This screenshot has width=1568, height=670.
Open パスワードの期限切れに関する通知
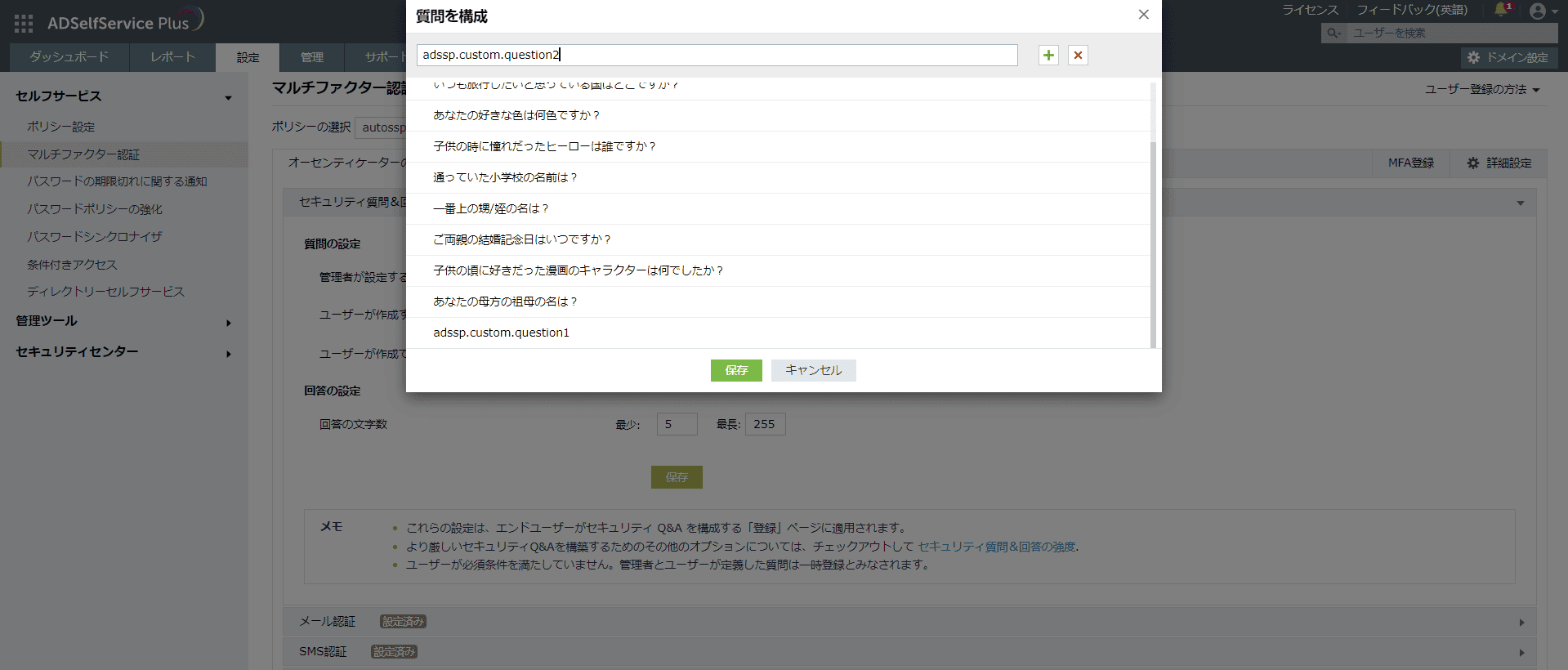pos(117,181)
